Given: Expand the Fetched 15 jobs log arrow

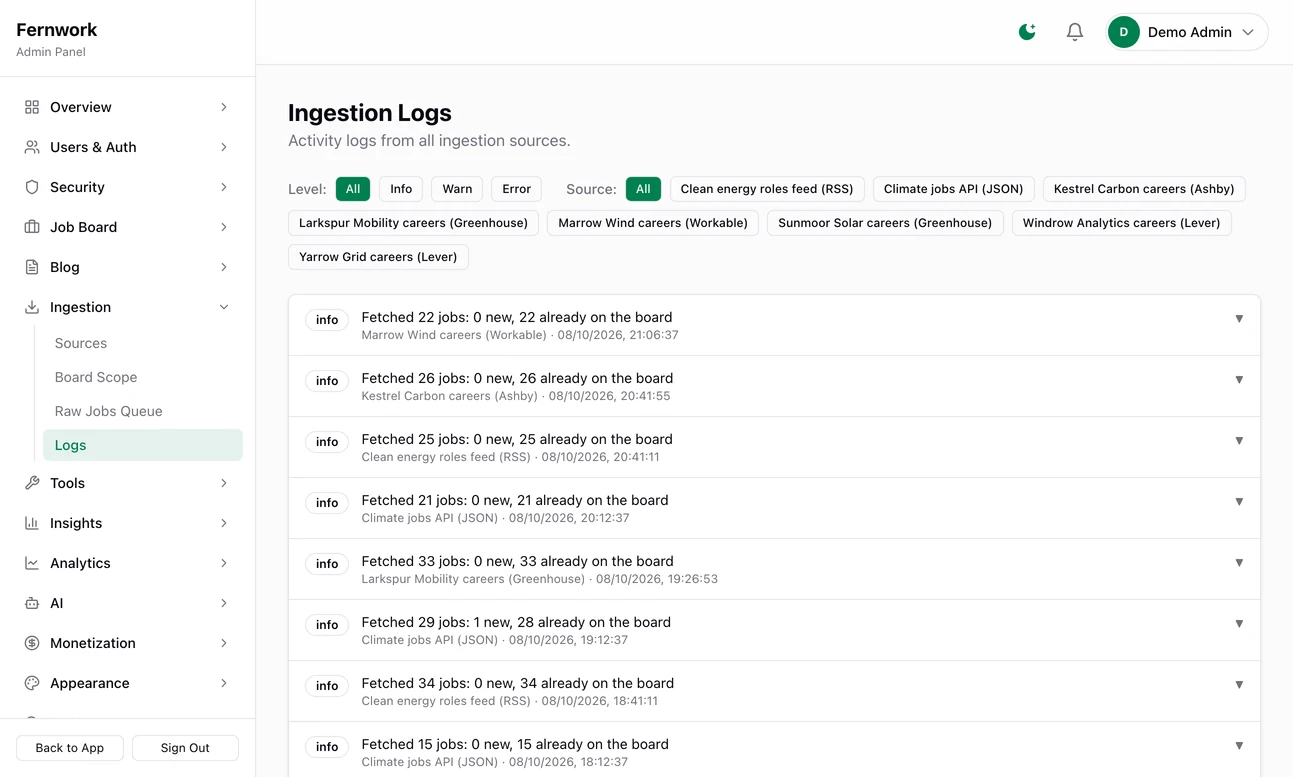Looking at the screenshot, I should (x=1239, y=746).
